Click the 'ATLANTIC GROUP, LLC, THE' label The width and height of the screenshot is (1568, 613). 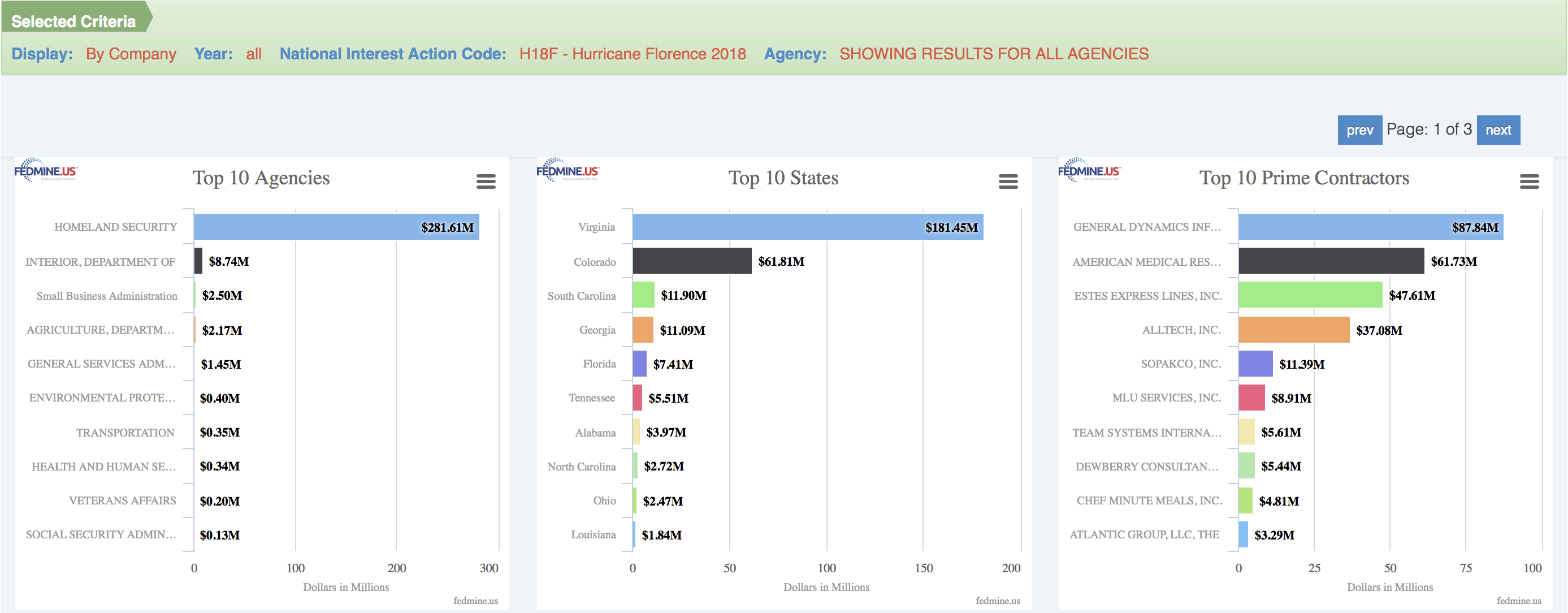point(1145,535)
